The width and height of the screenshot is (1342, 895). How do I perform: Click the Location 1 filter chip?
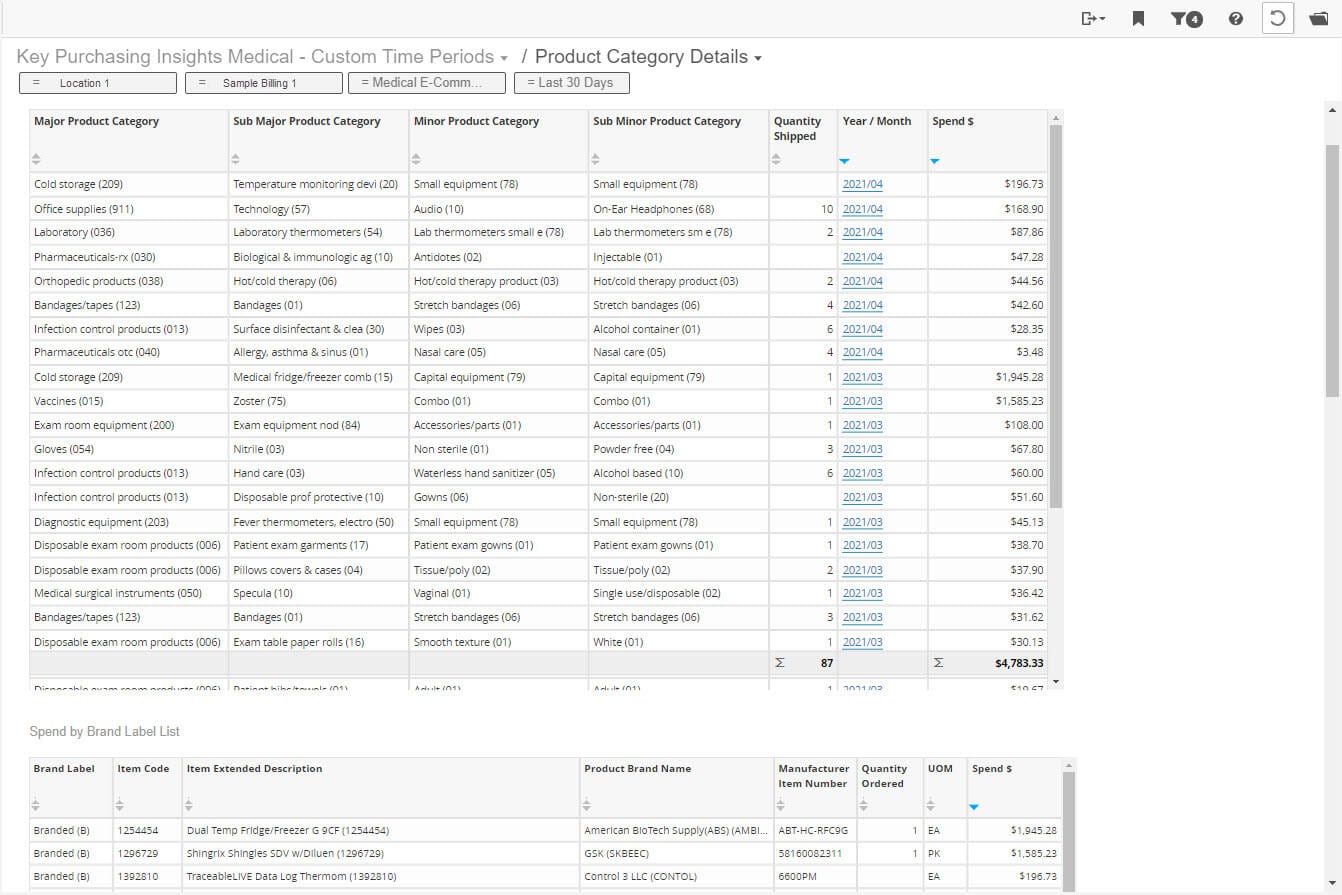pyautogui.click(x=97, y=83)
